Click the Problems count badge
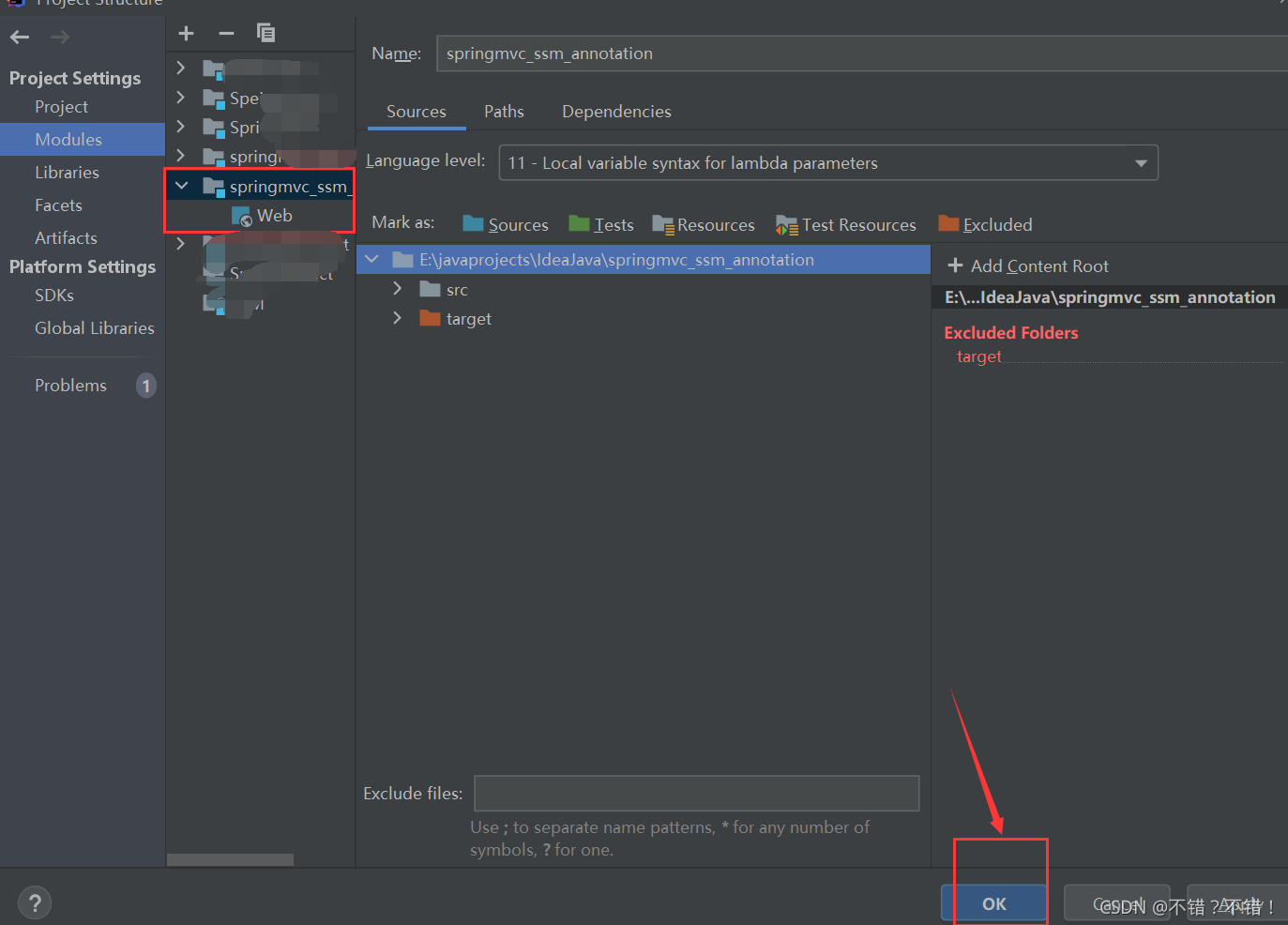 click(x=146, y=386)
